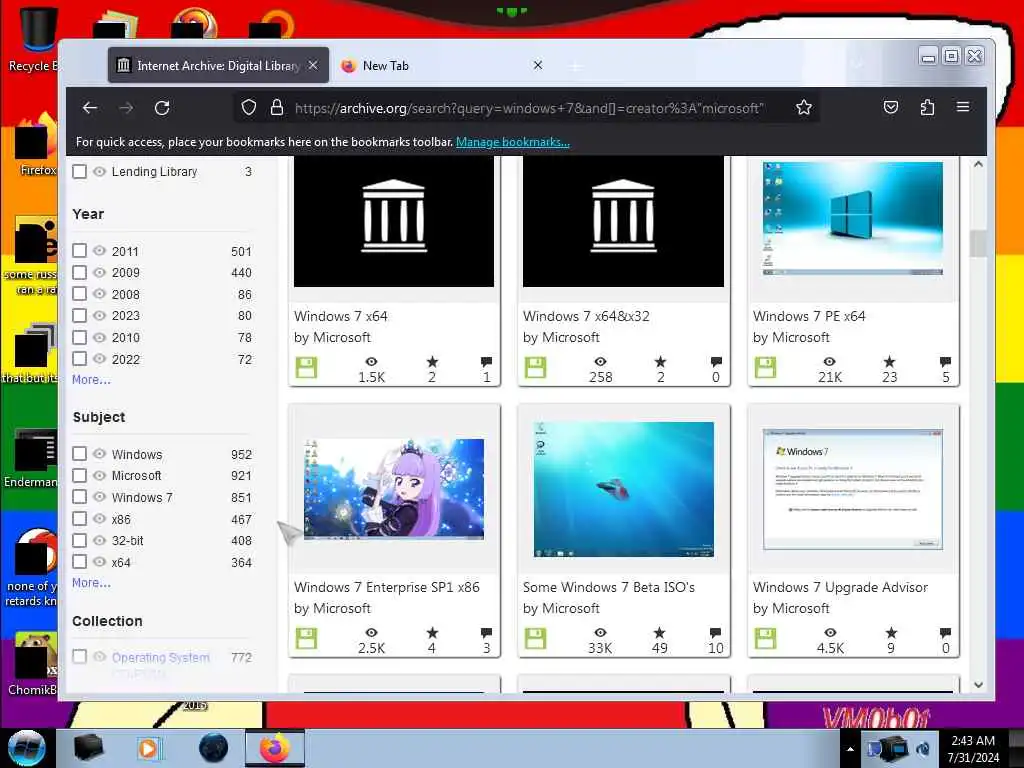
Task: Check the 2011 year filter
Action: coord(80,251)
